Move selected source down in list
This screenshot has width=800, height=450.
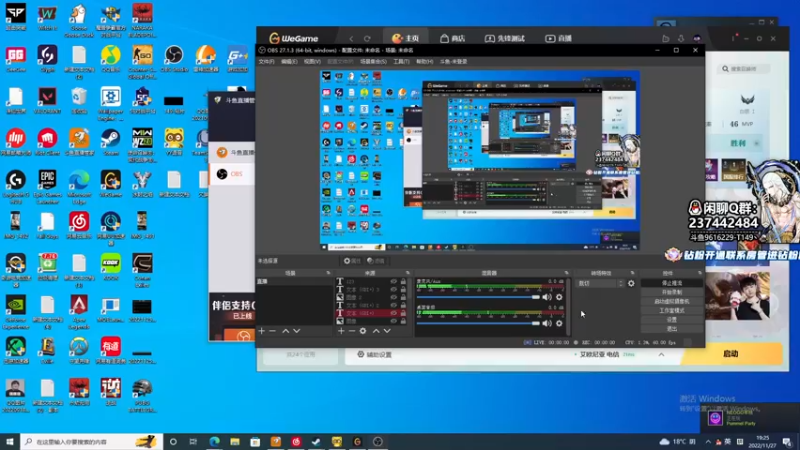[387, 331]
